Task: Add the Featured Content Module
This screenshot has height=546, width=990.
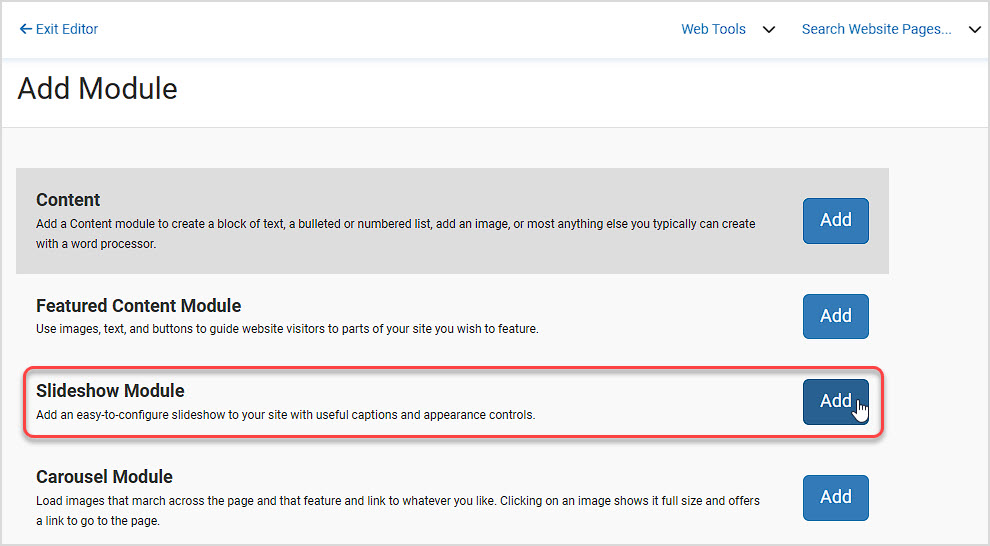Action: point(836,316)
